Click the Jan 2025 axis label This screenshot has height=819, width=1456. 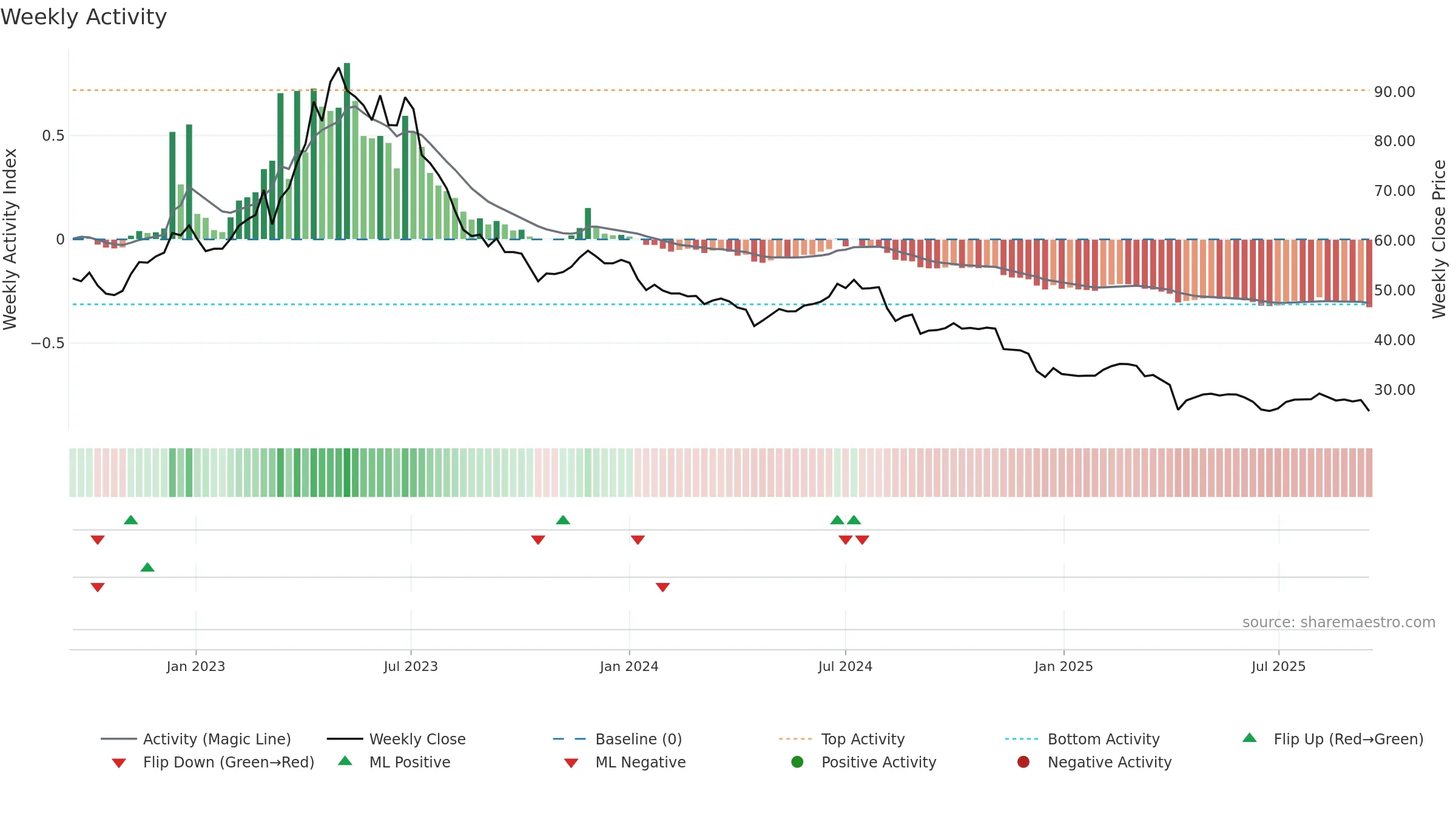[x=1063, y=667]
